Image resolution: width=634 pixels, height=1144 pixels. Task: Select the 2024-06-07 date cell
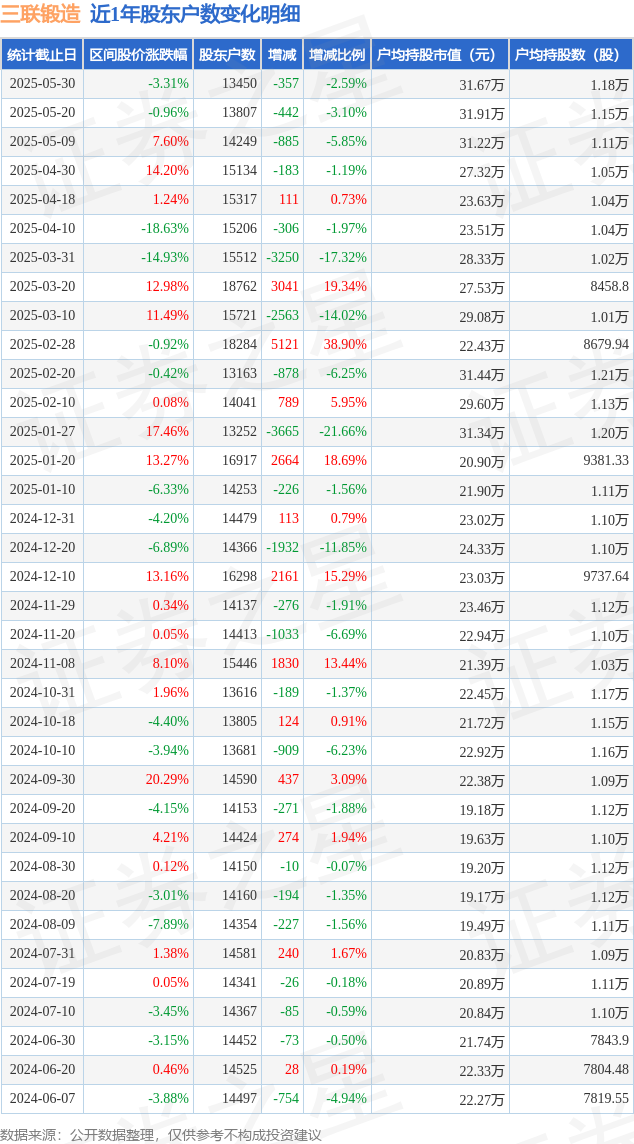point(42,1097)
